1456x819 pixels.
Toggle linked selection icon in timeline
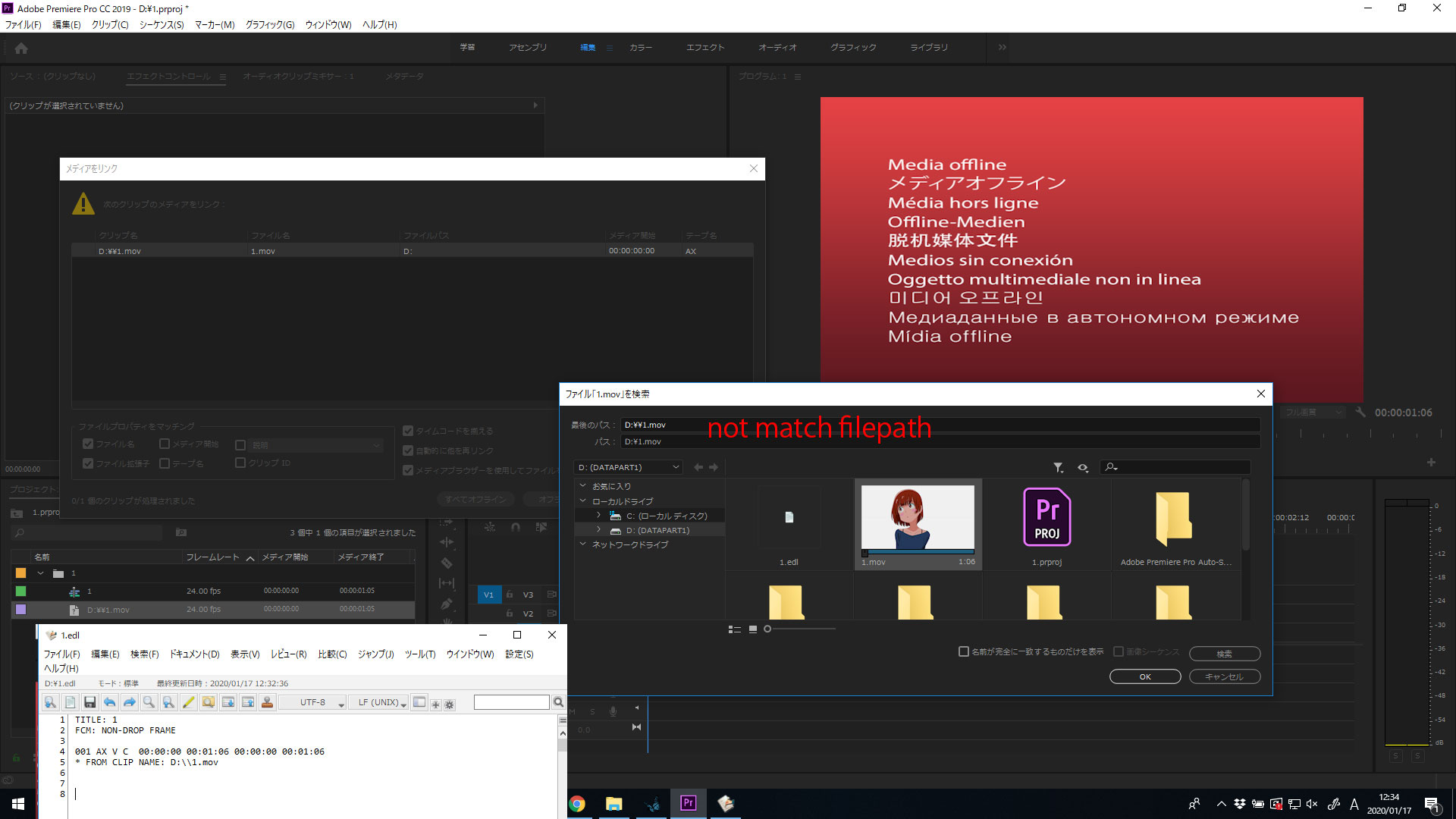tap(541, 527)
